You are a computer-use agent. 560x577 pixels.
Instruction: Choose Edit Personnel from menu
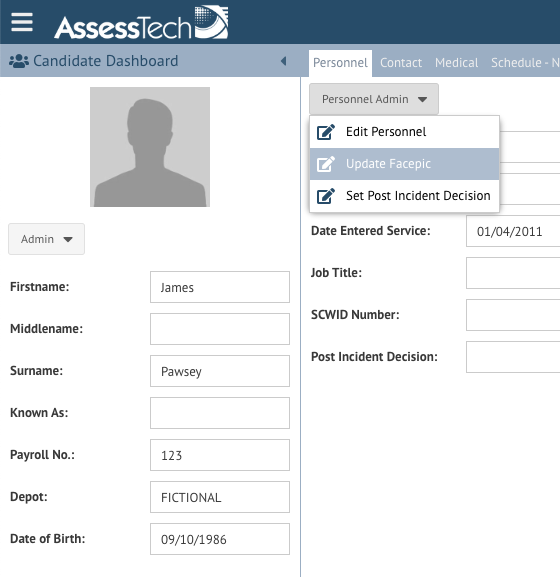(404, 132)
